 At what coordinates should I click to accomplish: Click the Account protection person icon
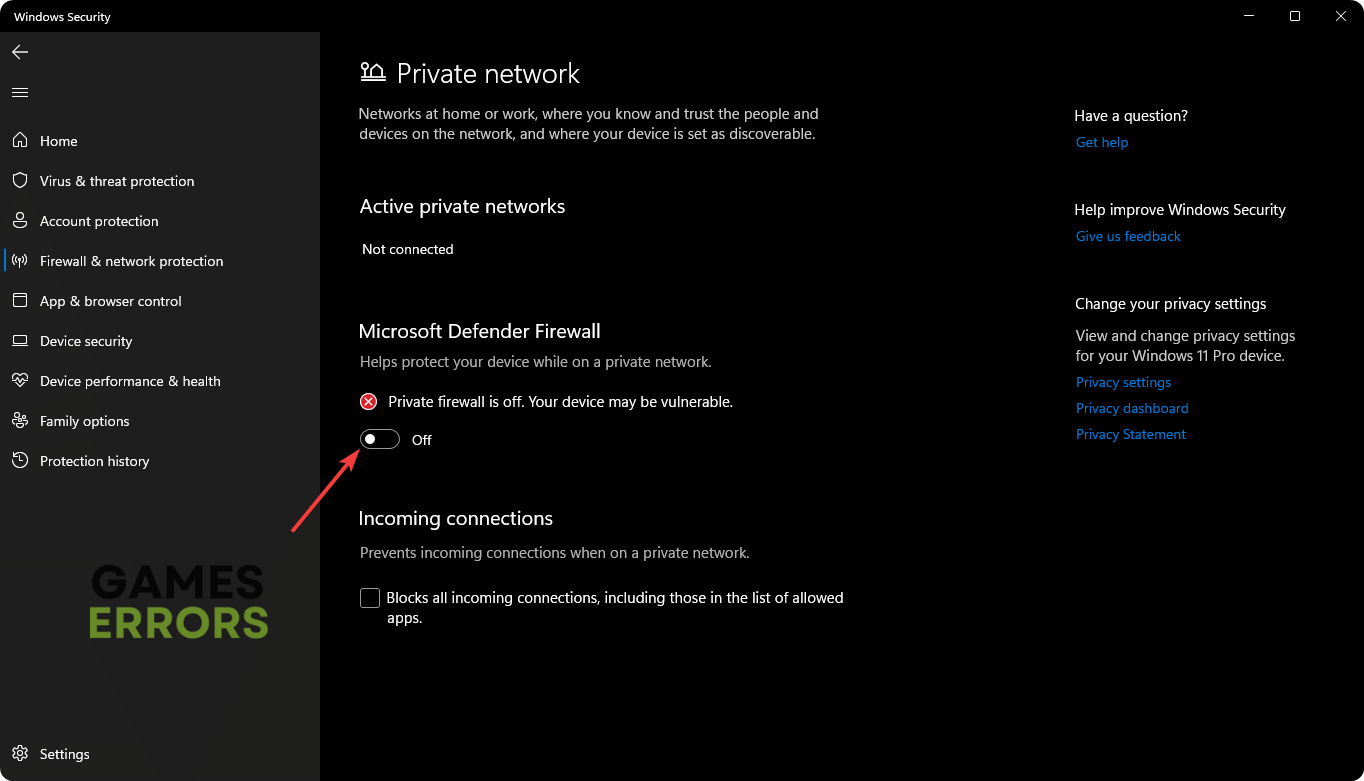tap(20, 221)
